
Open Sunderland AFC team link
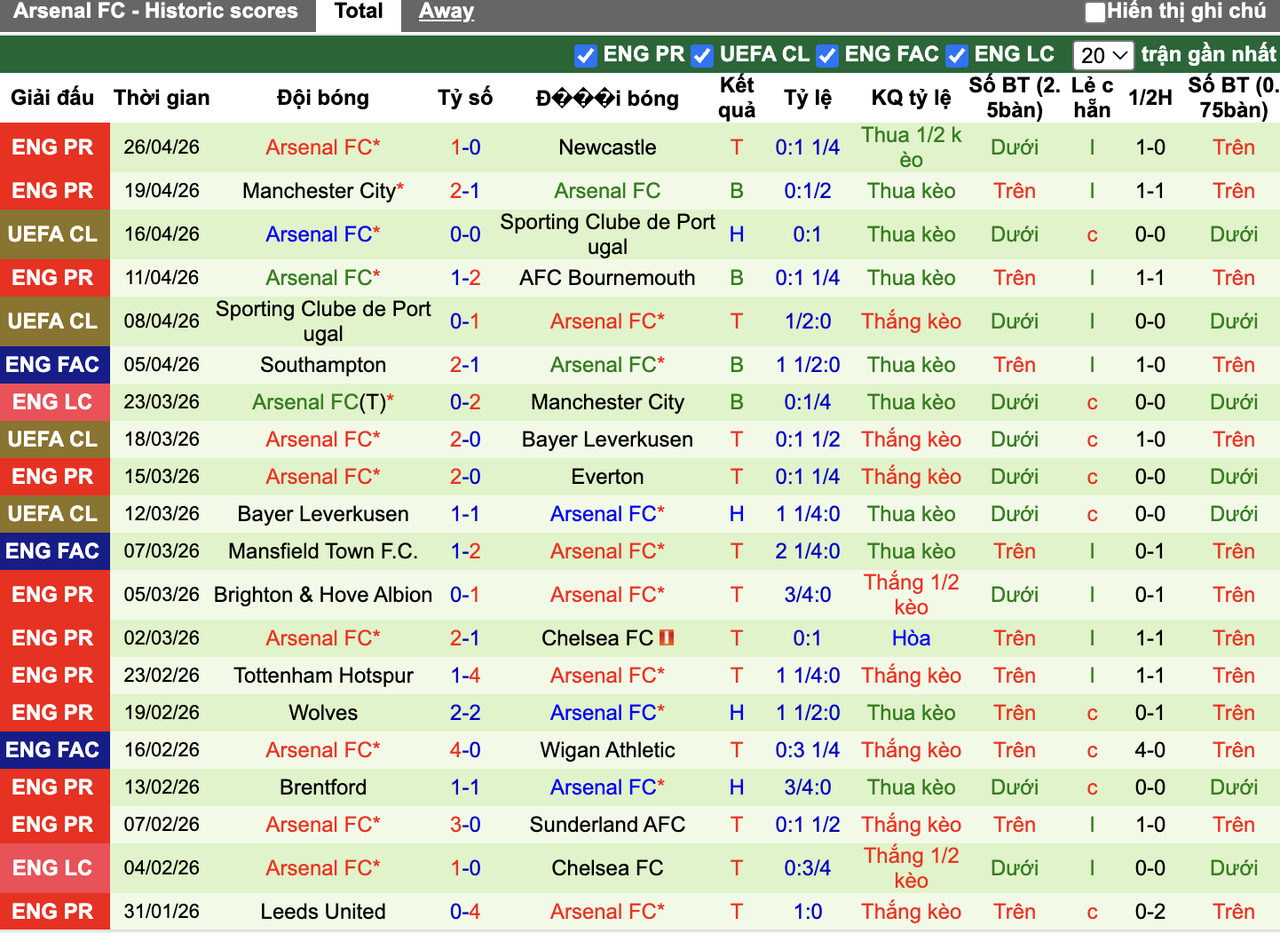[x=607, y=824]
